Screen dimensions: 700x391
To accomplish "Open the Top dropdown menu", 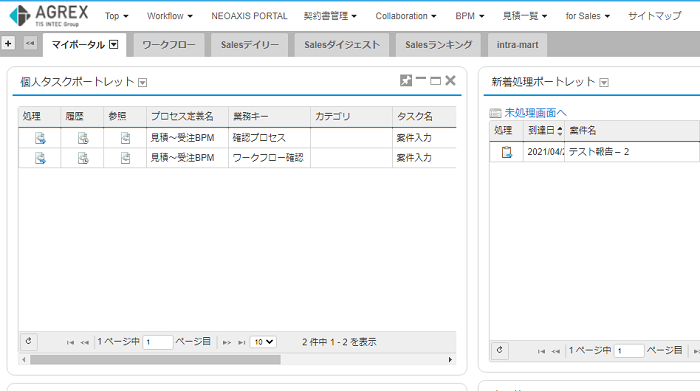I will tap(117, 16).
